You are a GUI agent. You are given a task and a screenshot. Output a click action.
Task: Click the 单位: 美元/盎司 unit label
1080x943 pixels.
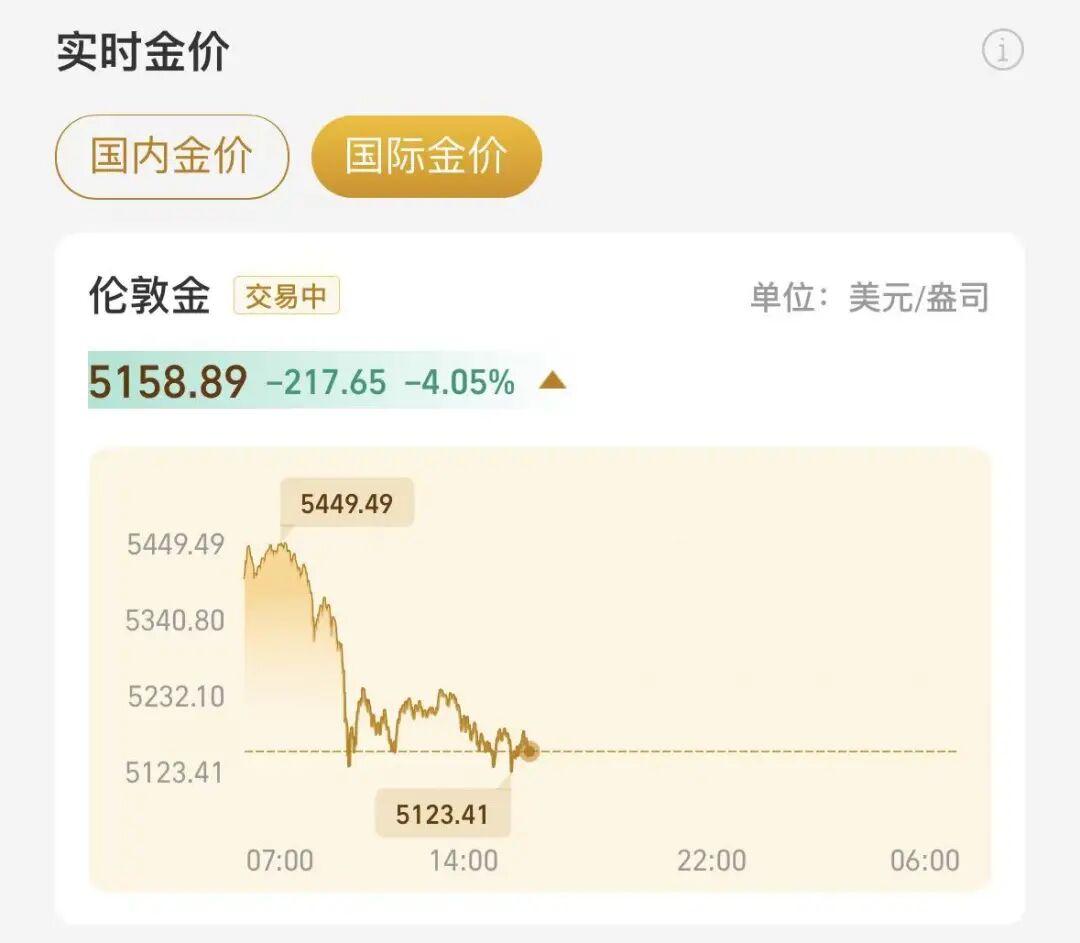(869, 298)
